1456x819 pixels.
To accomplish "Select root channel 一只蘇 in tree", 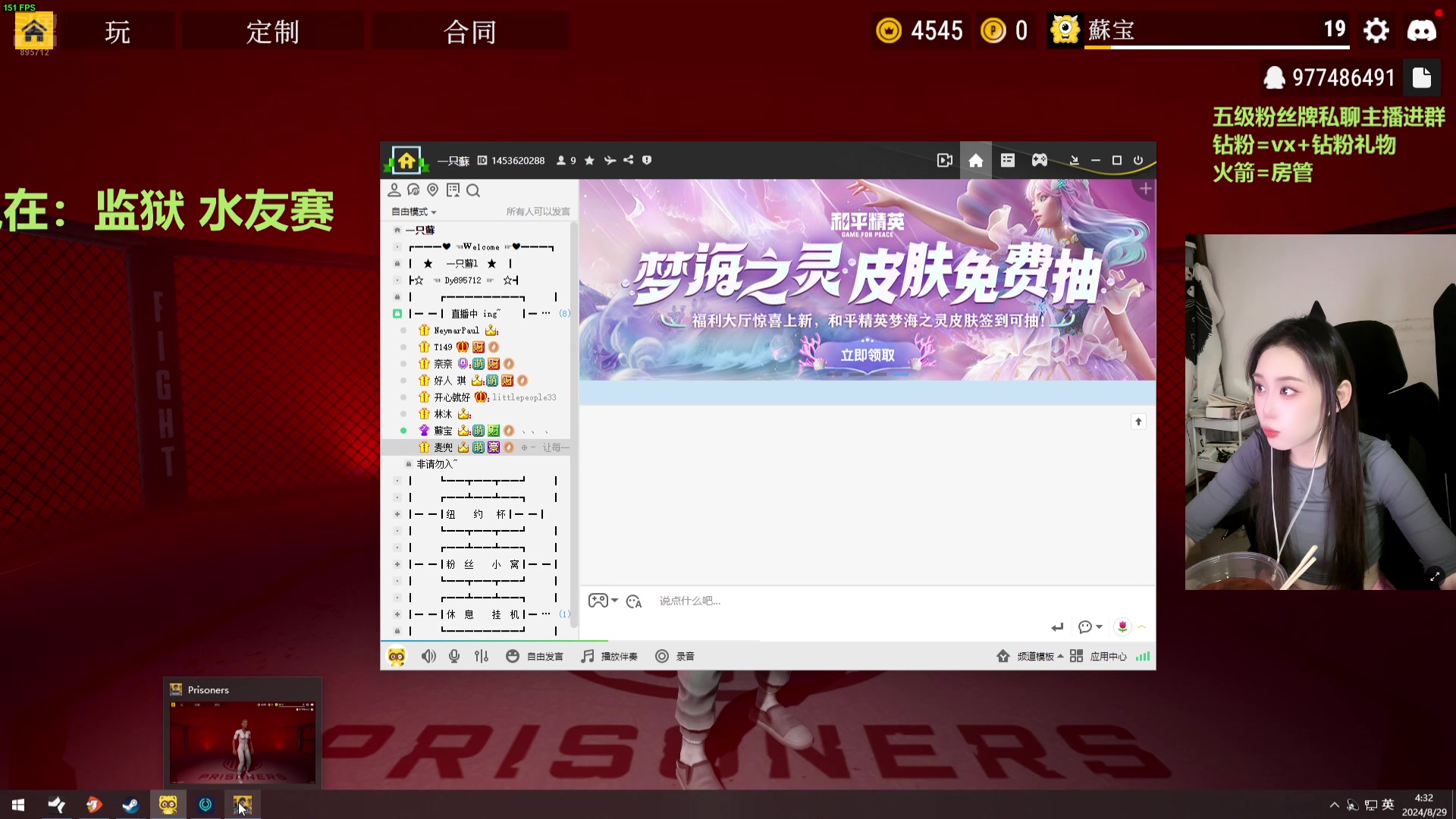I will pyautogui.click(x=420, y=230).
